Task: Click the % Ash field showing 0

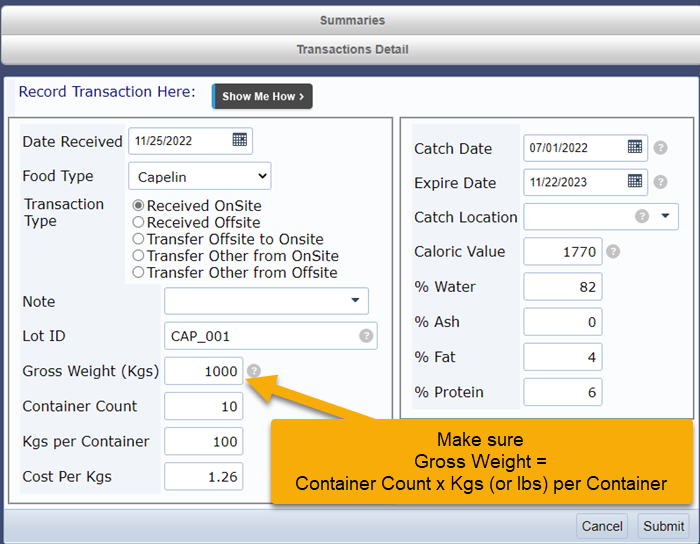Action: [x=562, y=321]
